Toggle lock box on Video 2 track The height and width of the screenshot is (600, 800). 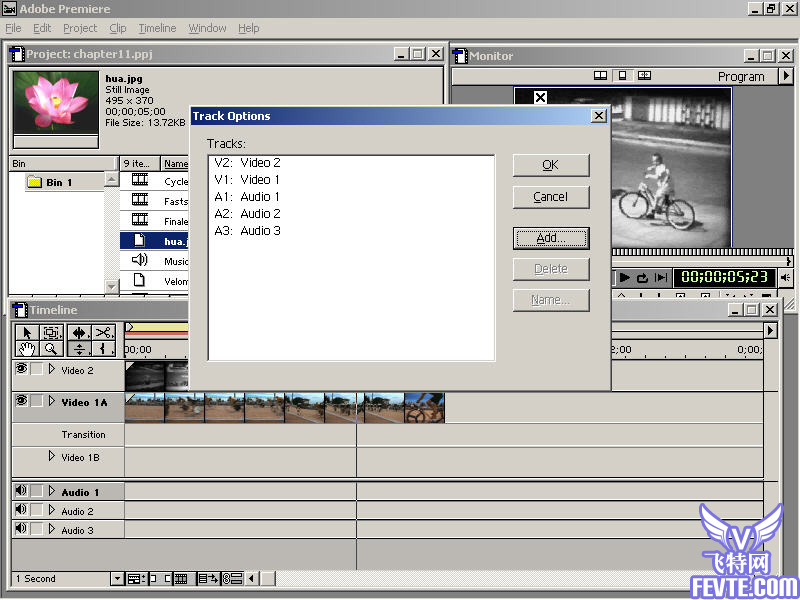click(37, 369)
